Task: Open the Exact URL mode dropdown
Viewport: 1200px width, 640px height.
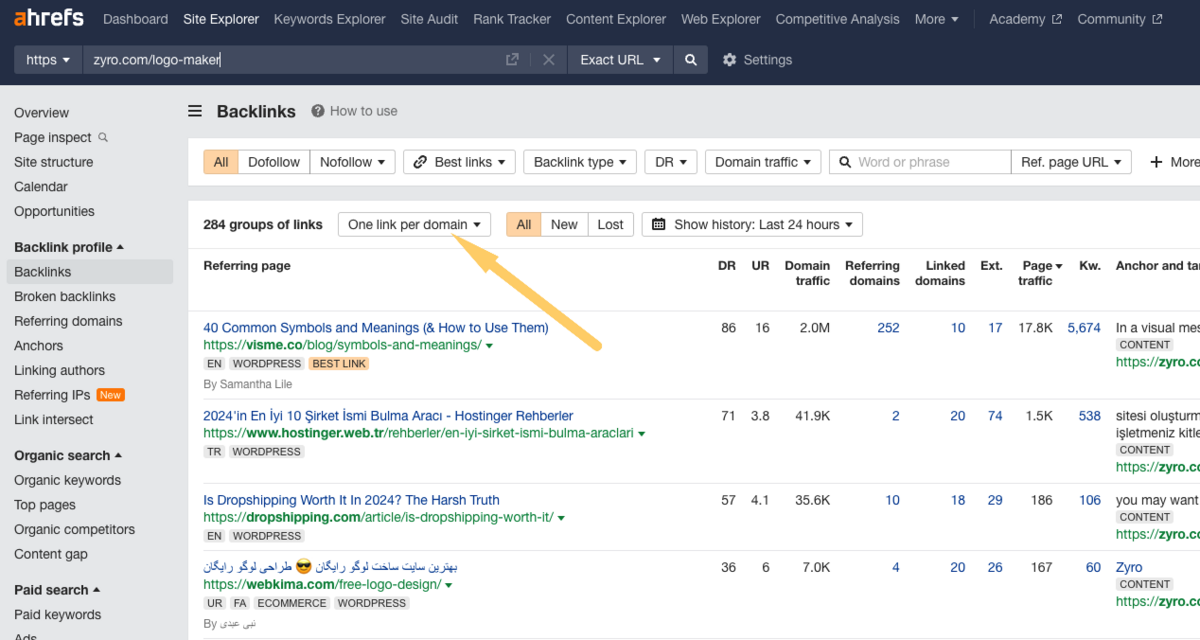Action: click(x=620, y=60)
